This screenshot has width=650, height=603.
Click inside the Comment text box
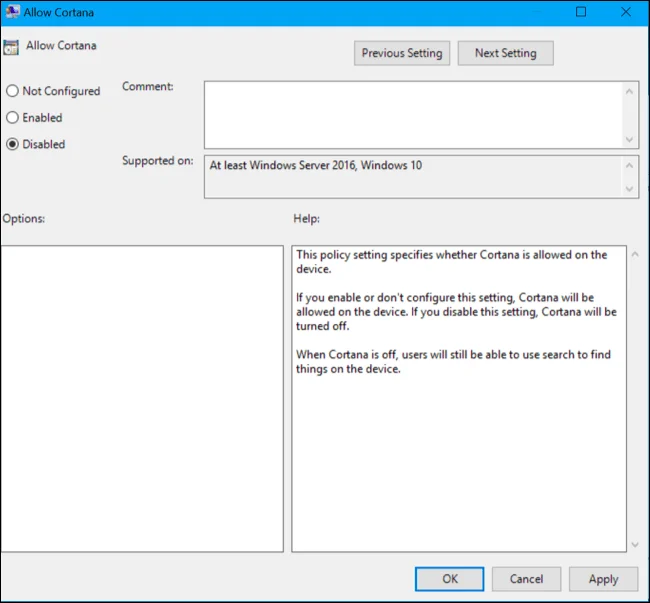click(413, 115)
